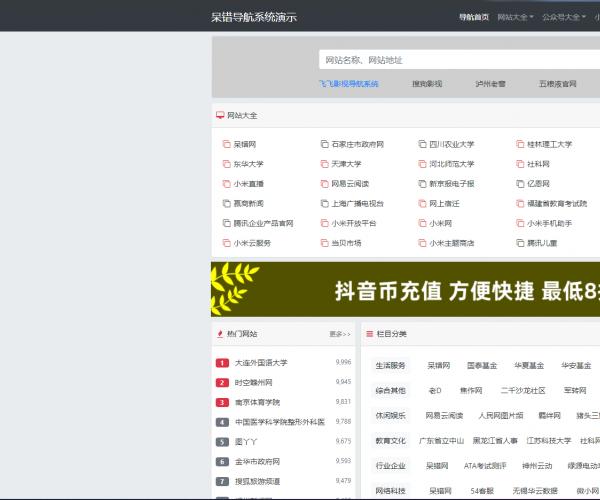The image size is (600, 500).
Task: Click the icon beside 东华大学
Action: point(227,164)
